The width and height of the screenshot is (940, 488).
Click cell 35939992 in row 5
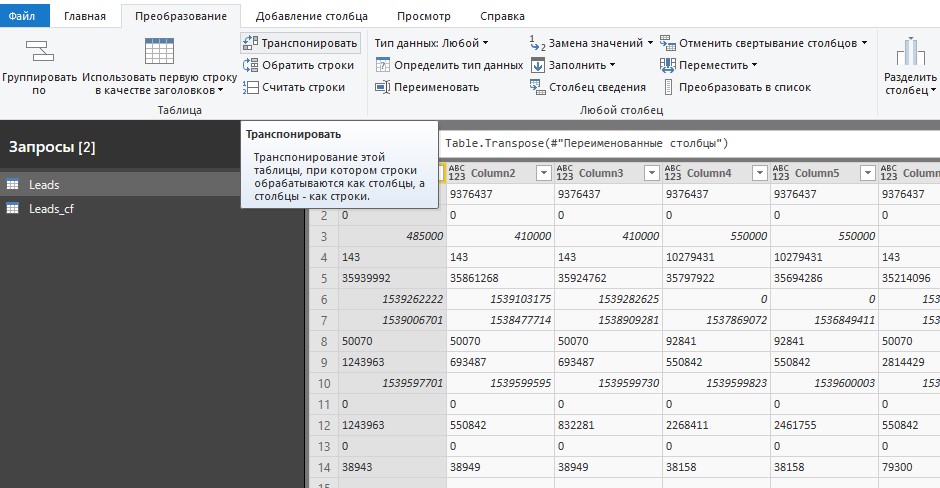click(392, 278)
